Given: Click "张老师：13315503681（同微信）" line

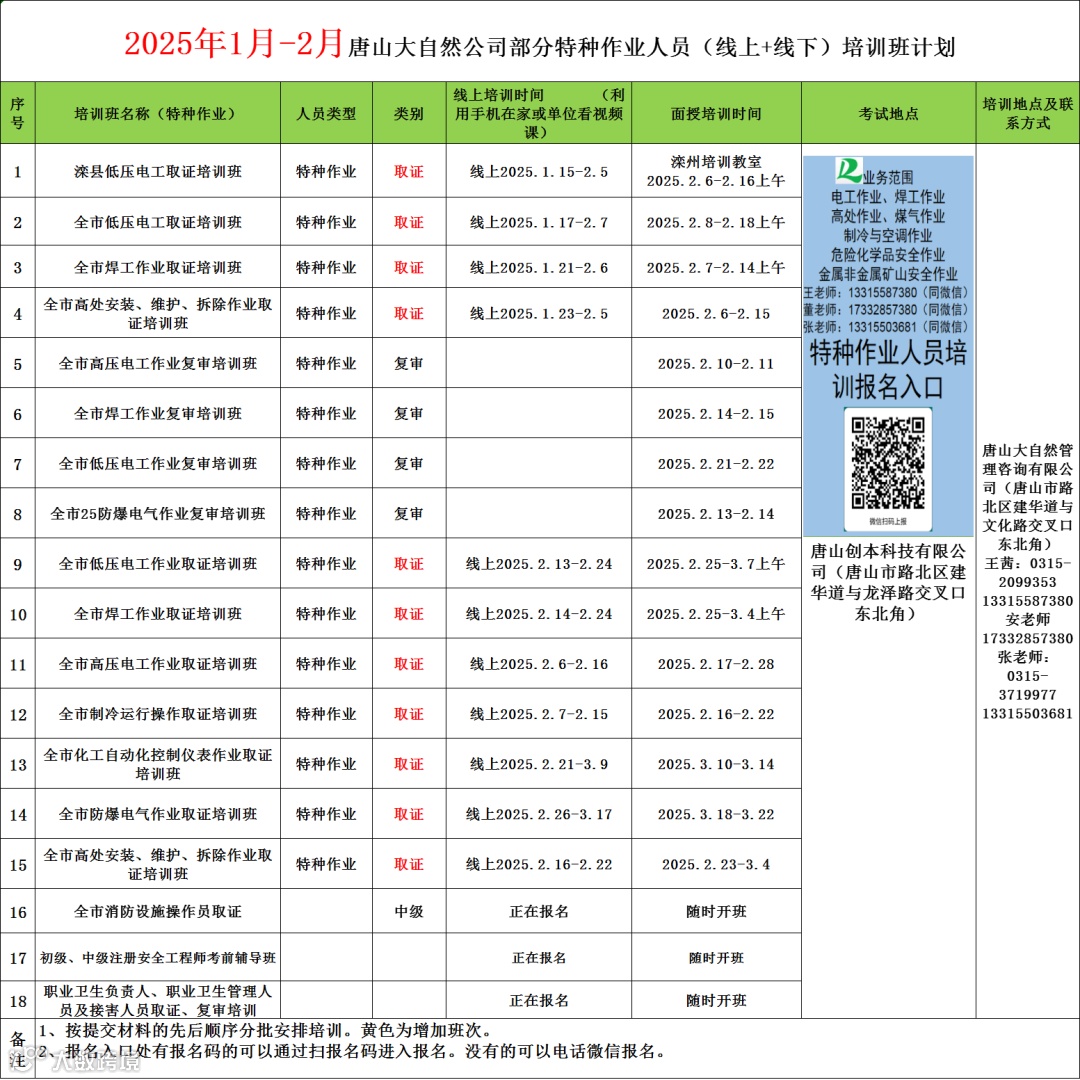Looking at the screenshot, I should (x=886, y=327).
